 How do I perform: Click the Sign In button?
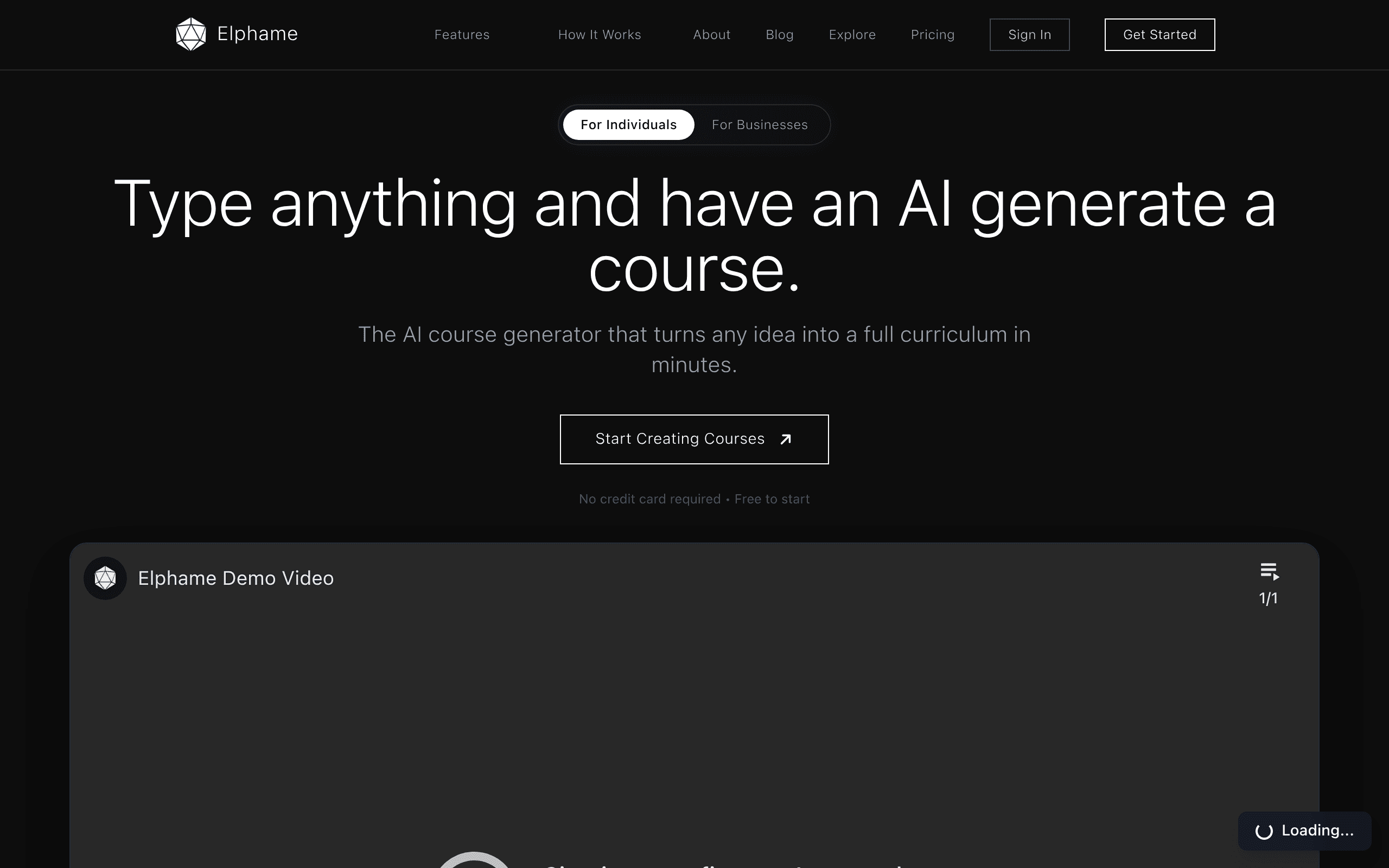(x=1029, y=34)
